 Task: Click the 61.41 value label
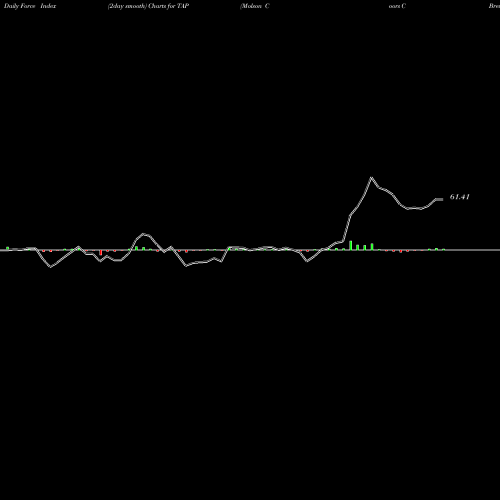(x=460, y=197)
